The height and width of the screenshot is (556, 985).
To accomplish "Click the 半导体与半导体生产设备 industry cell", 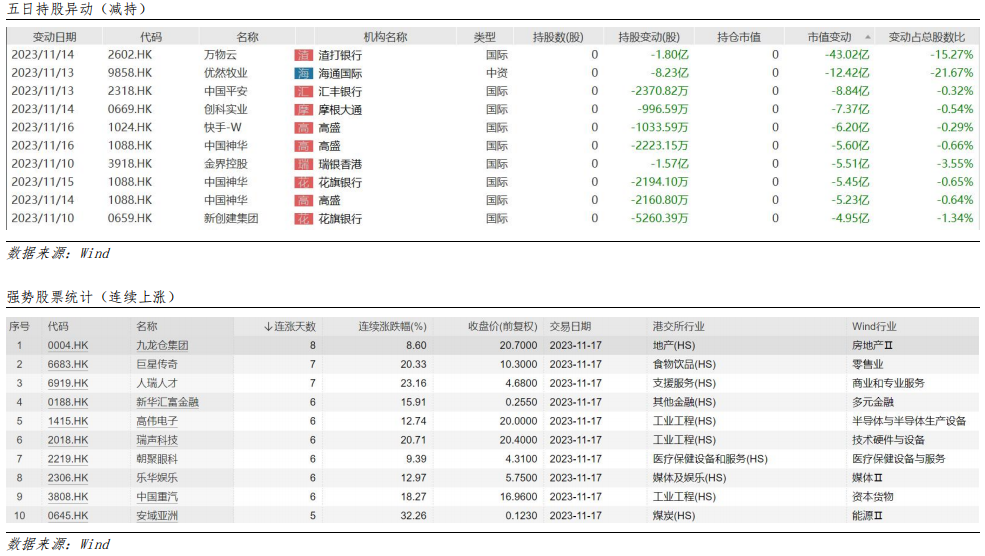I will (x=909, y=421).
